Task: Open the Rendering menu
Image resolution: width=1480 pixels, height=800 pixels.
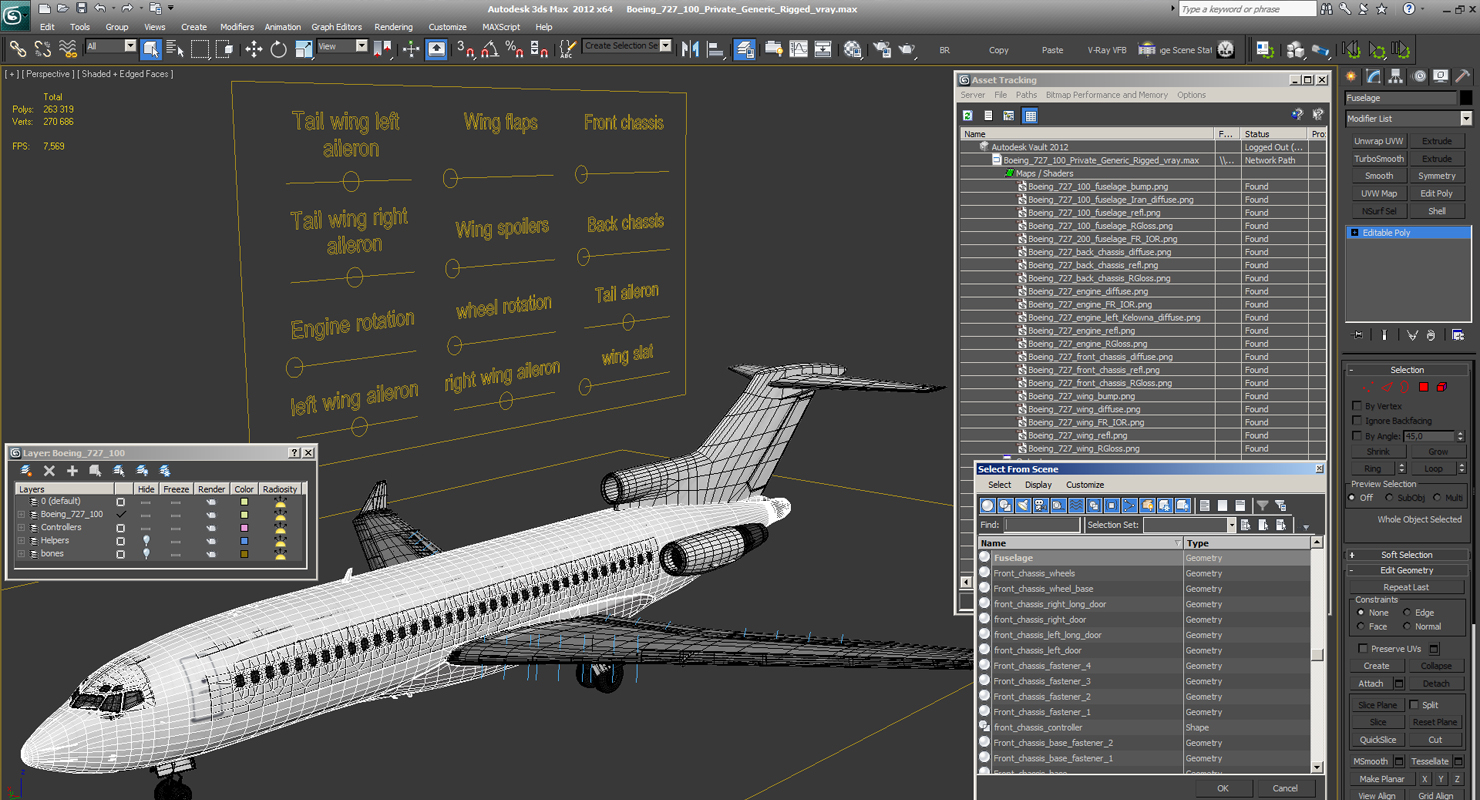Action: click(x=393, y=27)
